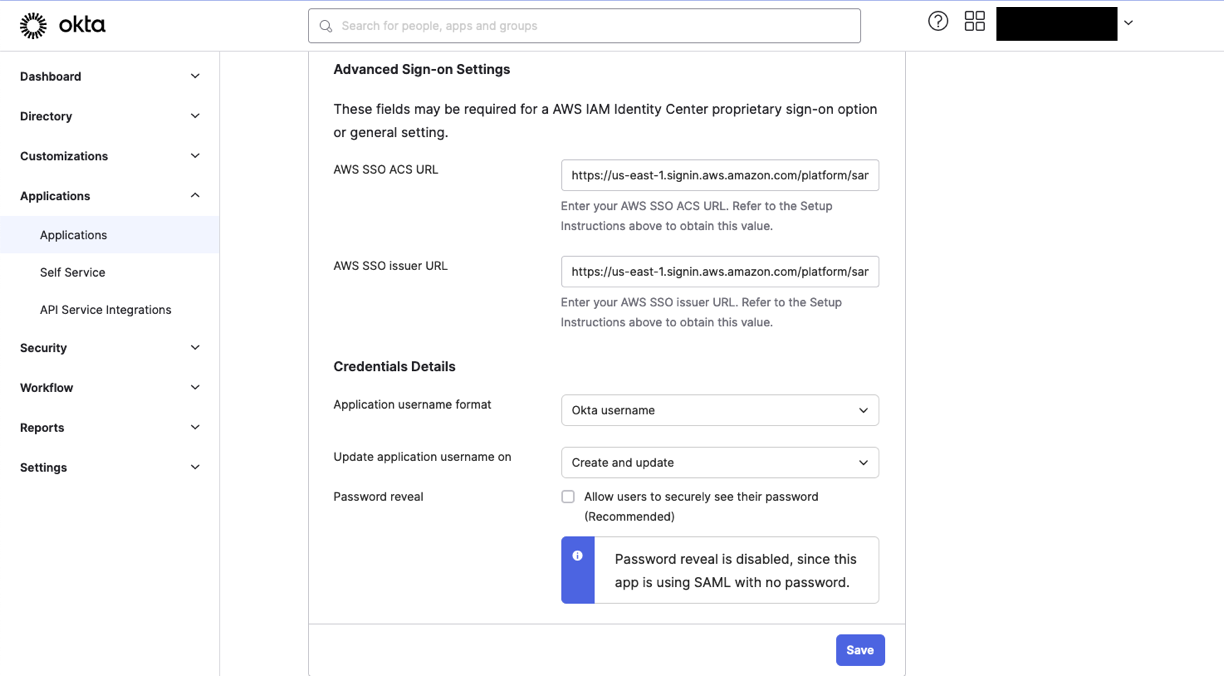Click the search magnifier icon
Image resolution: width=1224 pixels, height=676 pixels.
click(325, 25)
